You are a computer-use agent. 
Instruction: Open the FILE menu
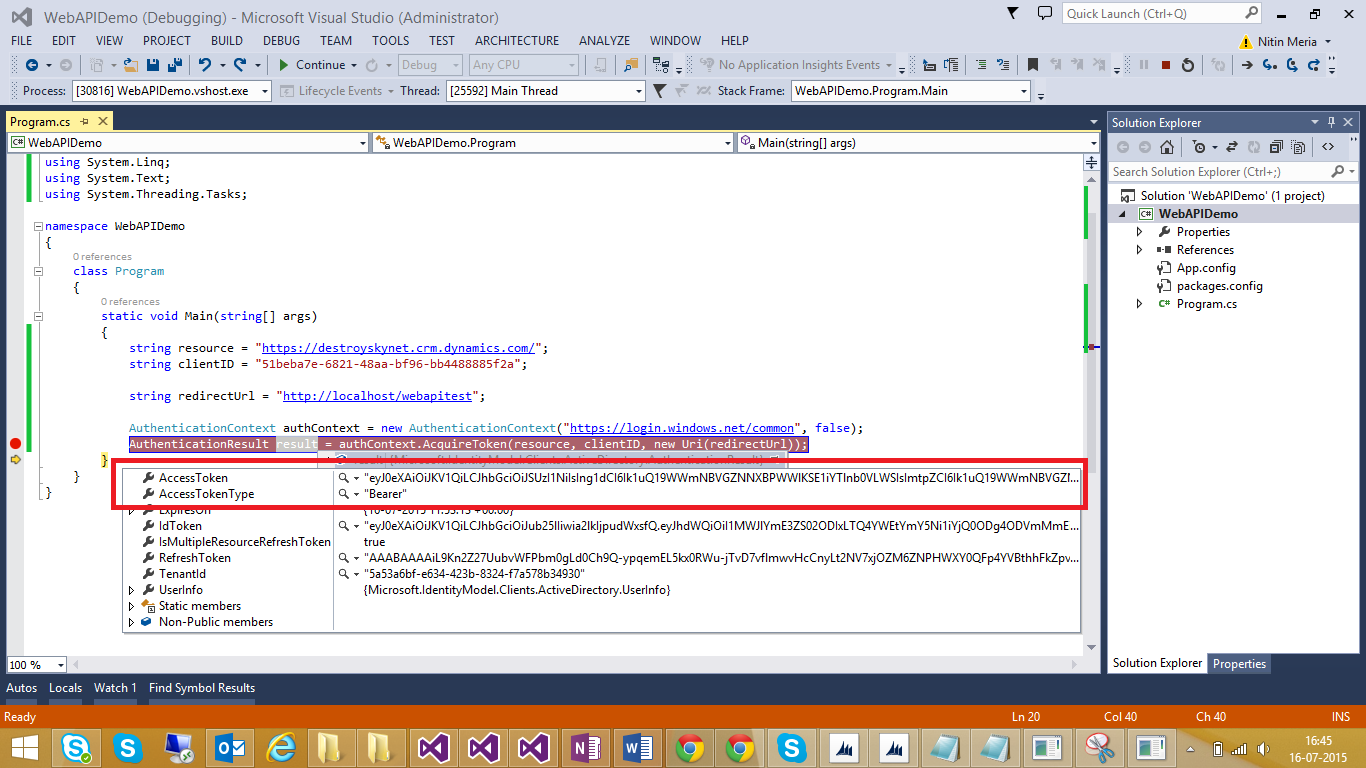point(21,41)
